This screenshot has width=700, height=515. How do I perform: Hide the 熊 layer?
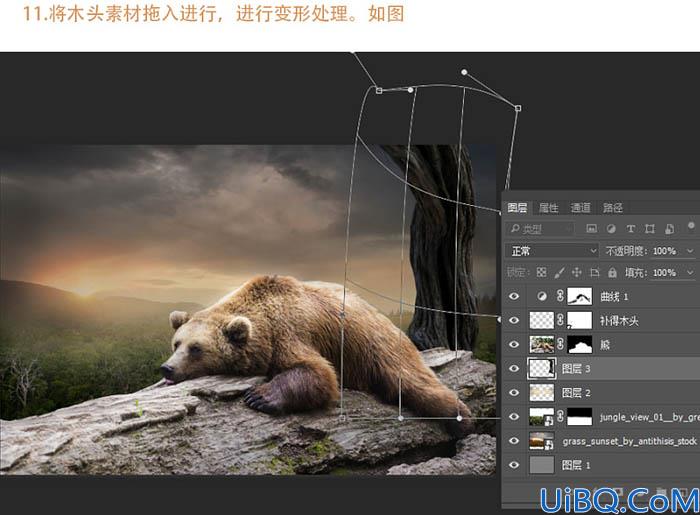click(x=514, y=345)
